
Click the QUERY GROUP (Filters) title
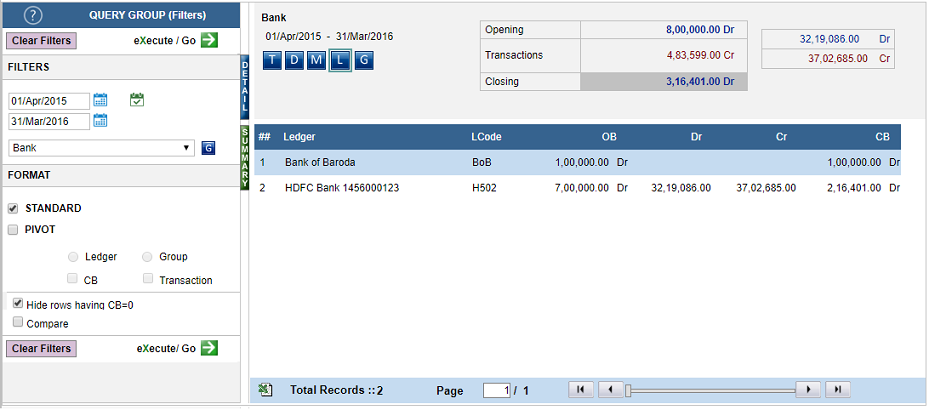[x=148, y=15]
